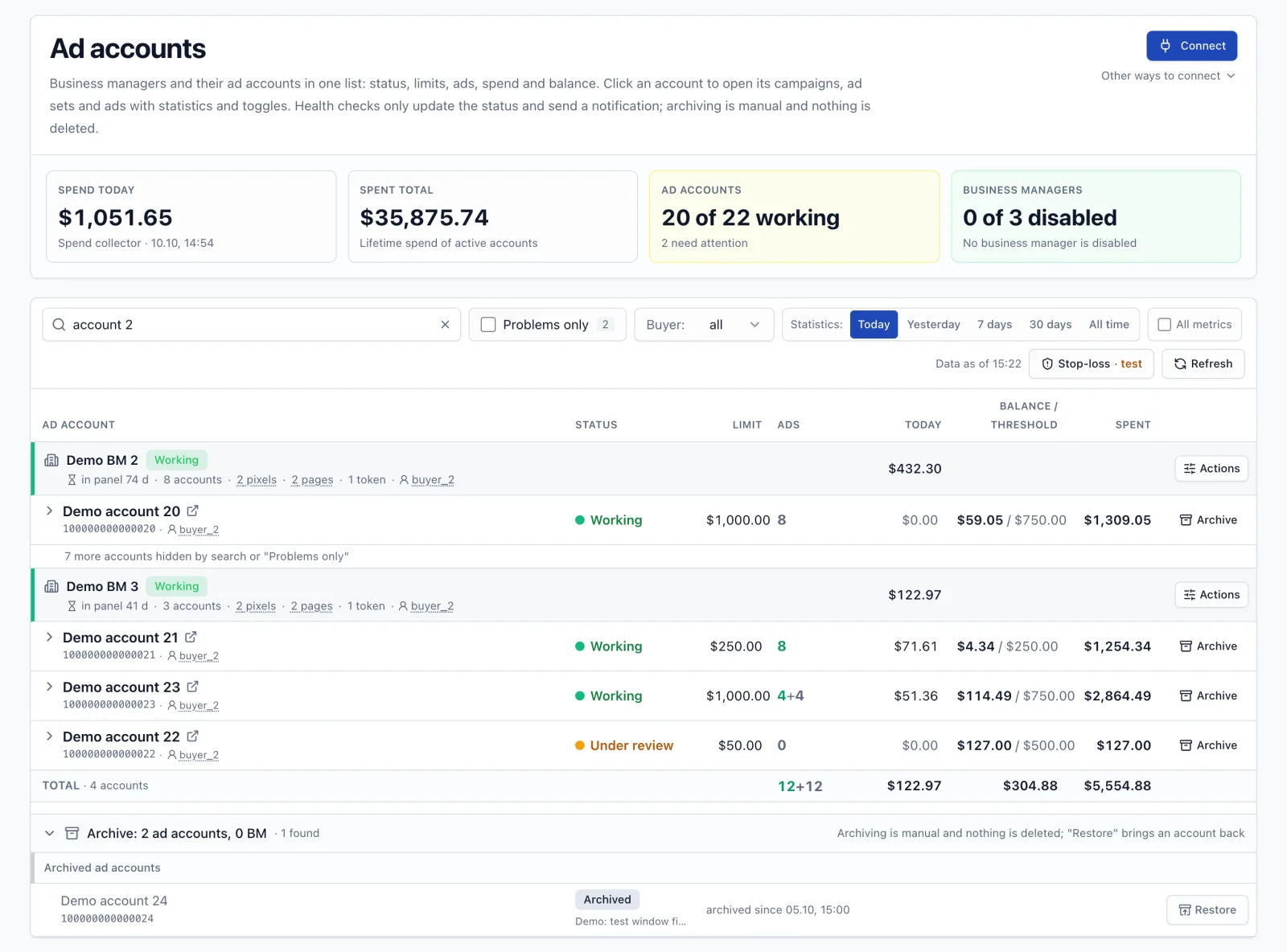Click the hourglass icon in Demo BM 2 row
The width and height of the screenshot is (1287, 952).
[72, 480]
